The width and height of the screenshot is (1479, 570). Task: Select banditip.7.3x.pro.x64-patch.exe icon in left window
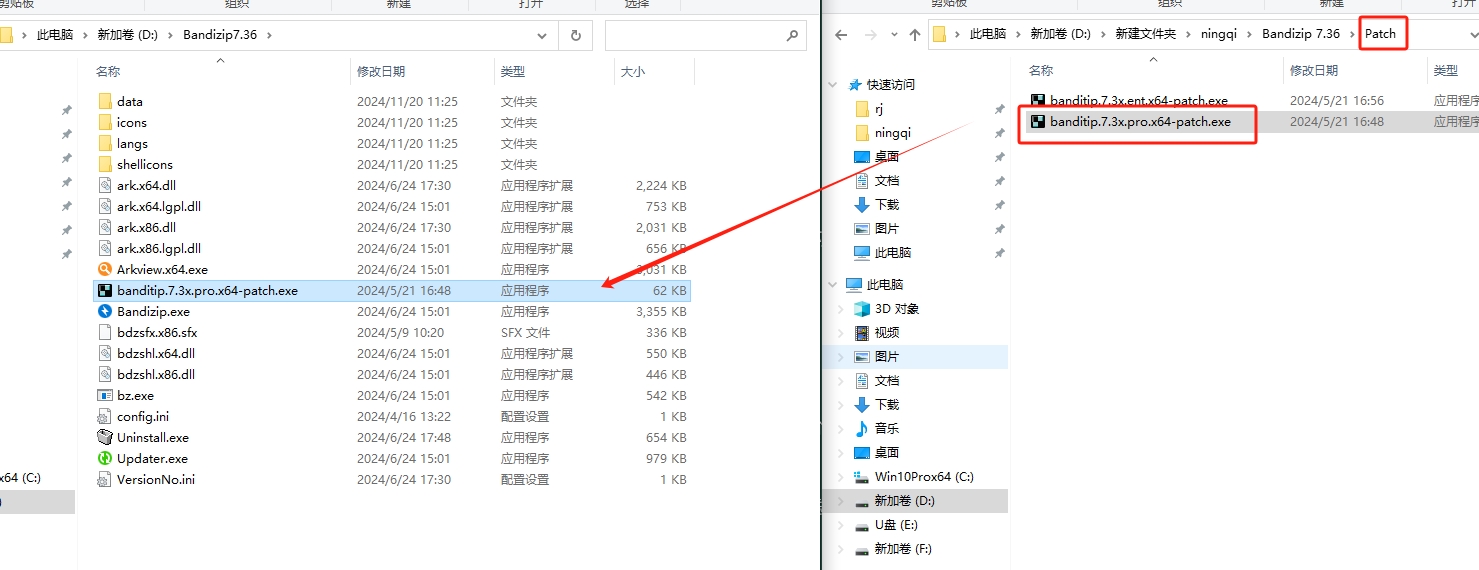(x=106, y=290)
